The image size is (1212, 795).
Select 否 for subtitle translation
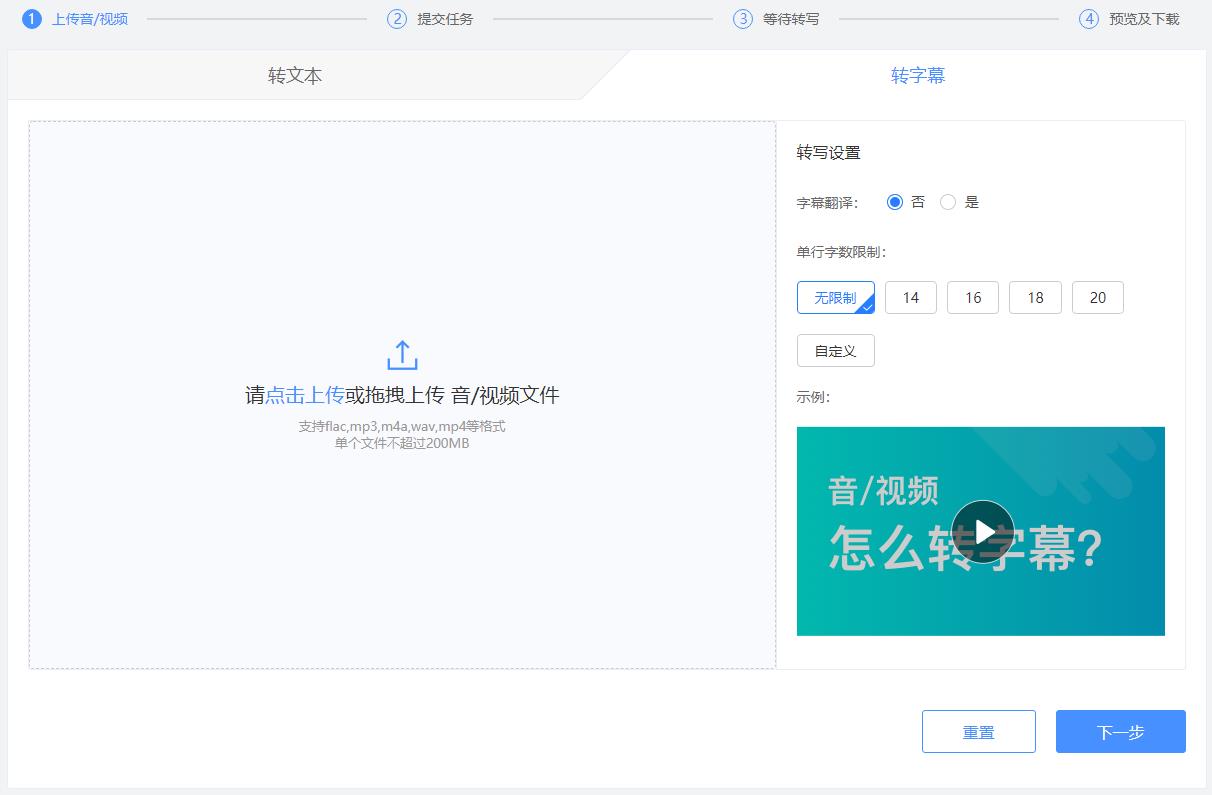coord(895,202)
